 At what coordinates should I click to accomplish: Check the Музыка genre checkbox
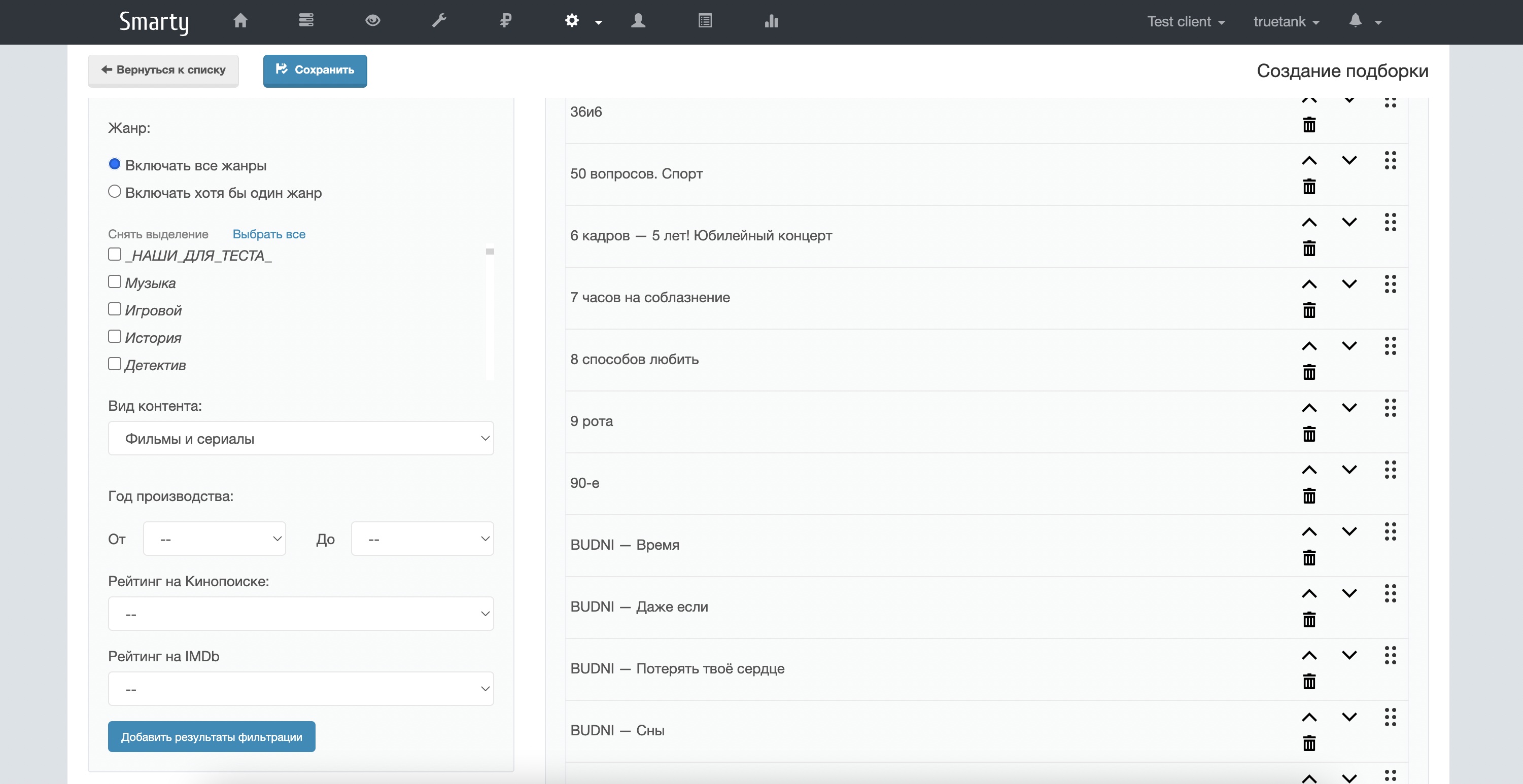pos(115,281)
